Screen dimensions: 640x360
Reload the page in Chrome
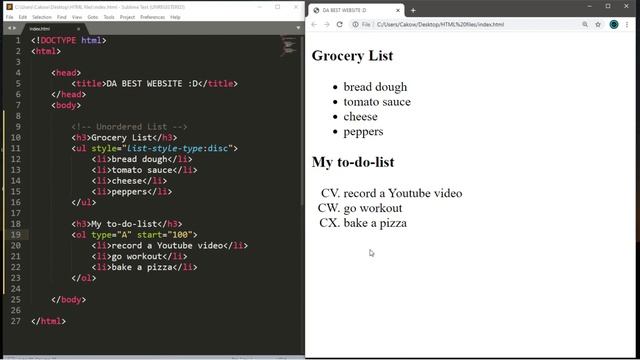(x=340, y=24)
